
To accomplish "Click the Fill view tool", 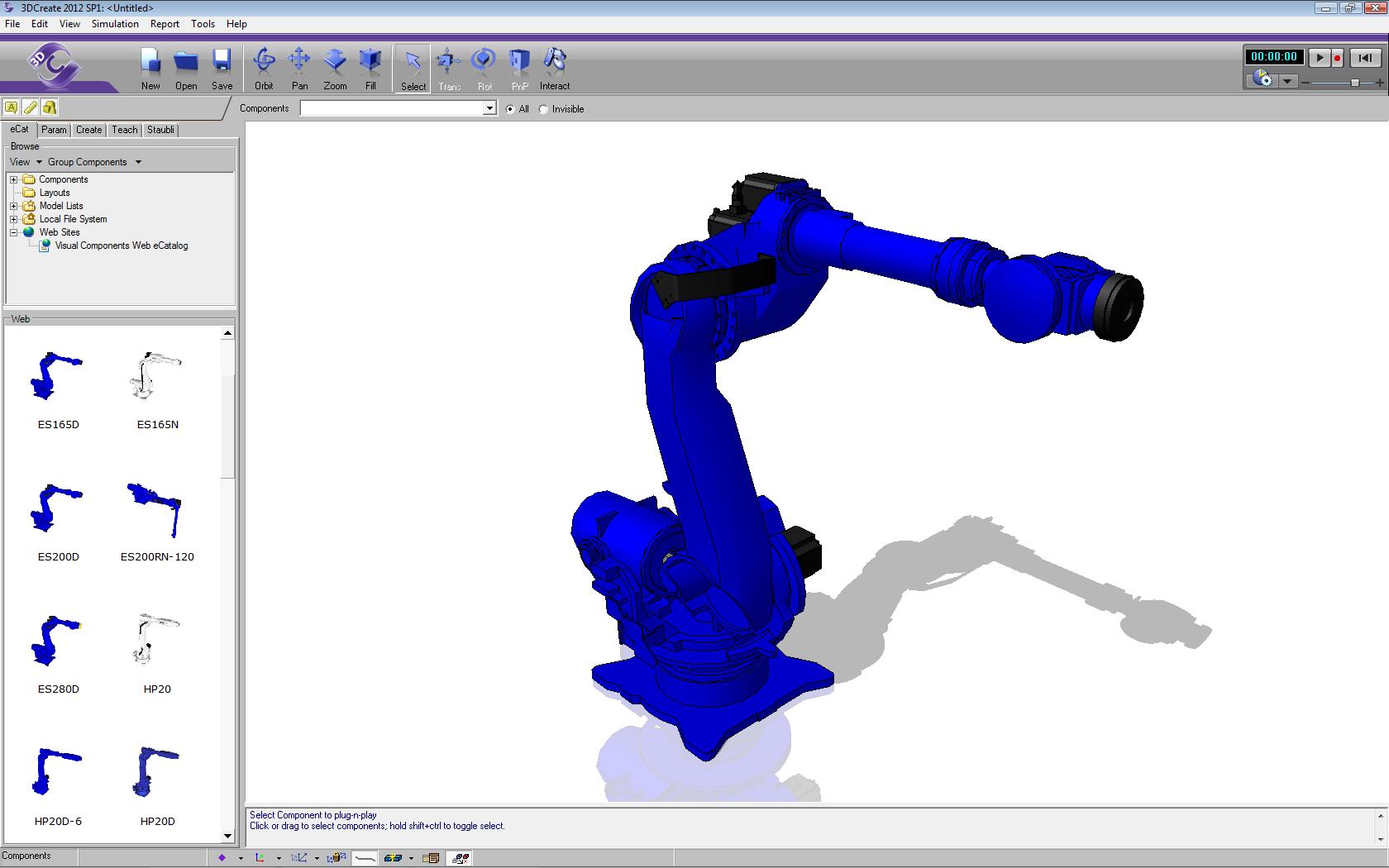I will tap(370, 68).
